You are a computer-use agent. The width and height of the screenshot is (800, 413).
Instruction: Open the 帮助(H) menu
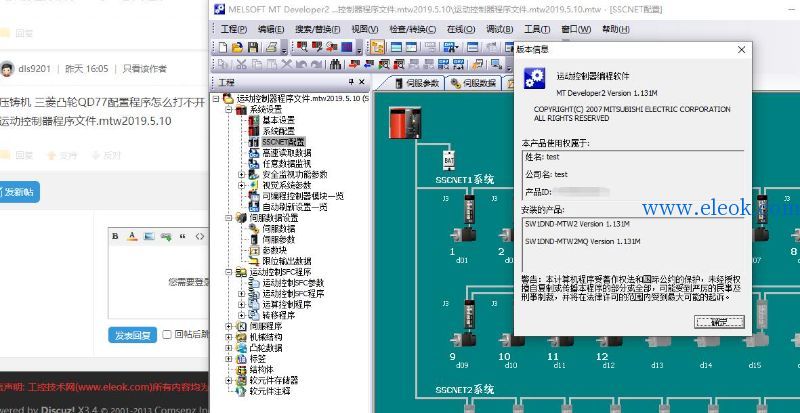pos(616,30)
